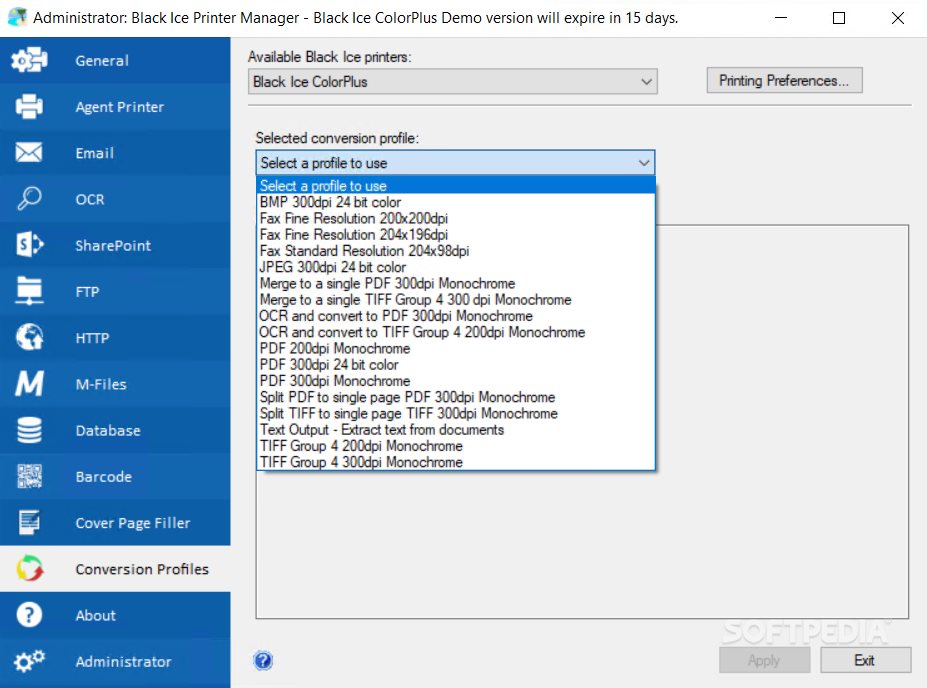The image size is (927, 688).
Task: Open Barcode settings label
Action: [x=103, y=476]
